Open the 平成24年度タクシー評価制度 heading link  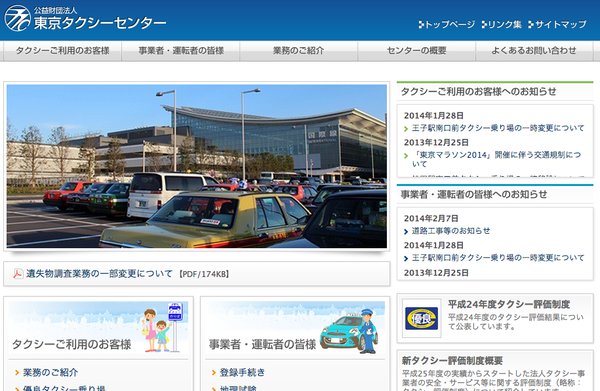509,305
